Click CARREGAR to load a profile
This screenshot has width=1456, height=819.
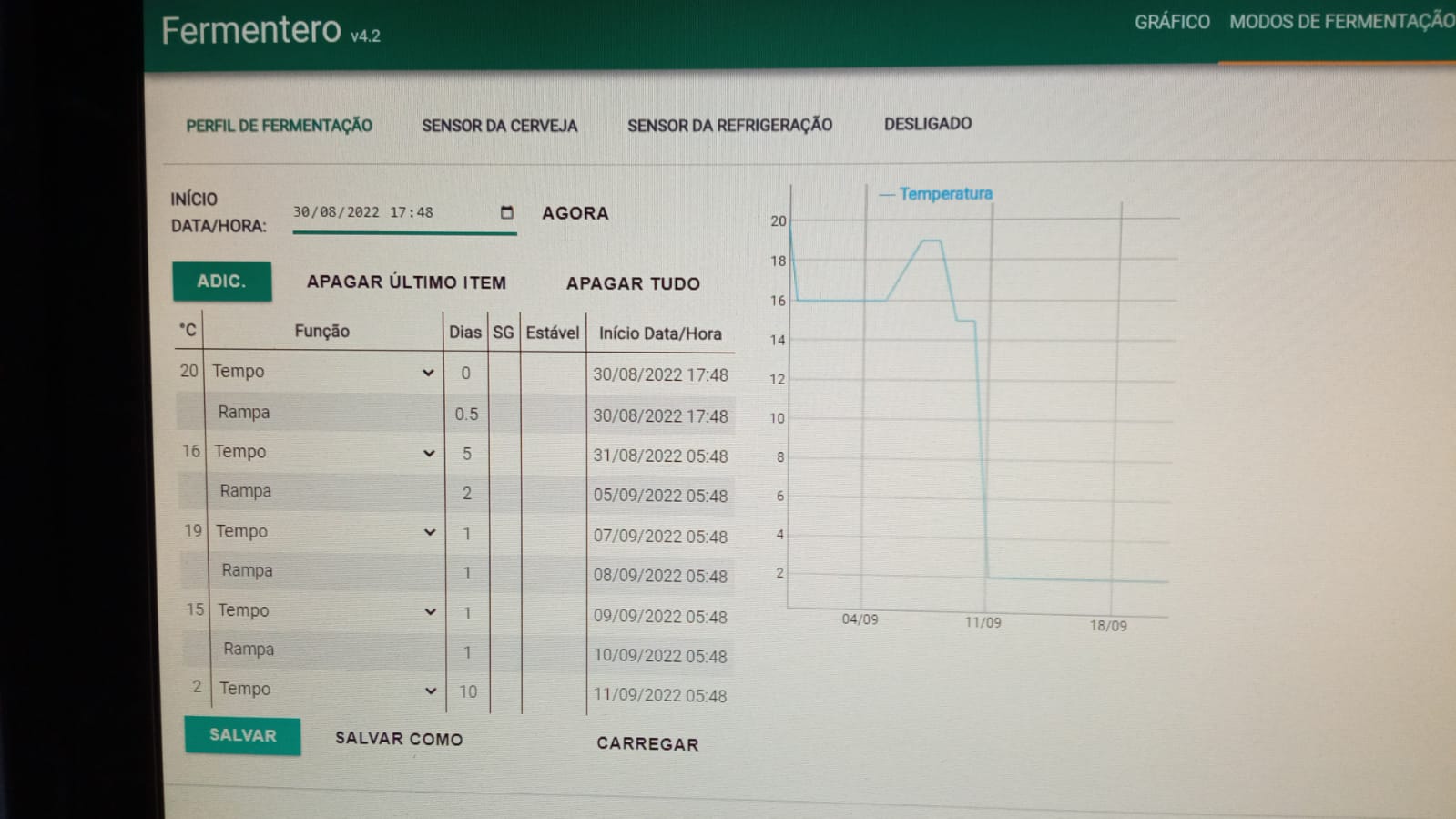point(647,743)
